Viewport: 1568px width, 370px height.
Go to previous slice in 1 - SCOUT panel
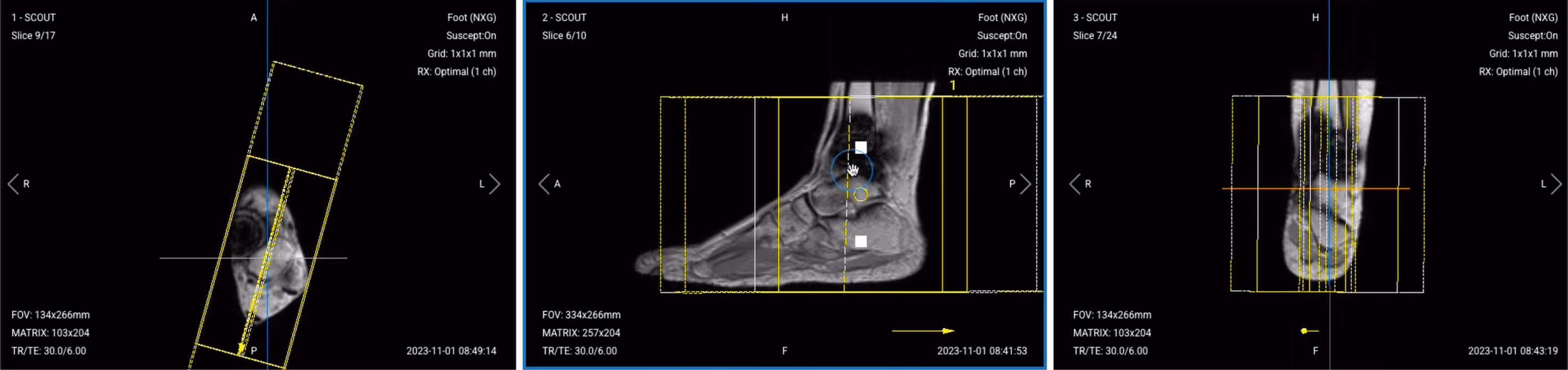coord(13,184)
